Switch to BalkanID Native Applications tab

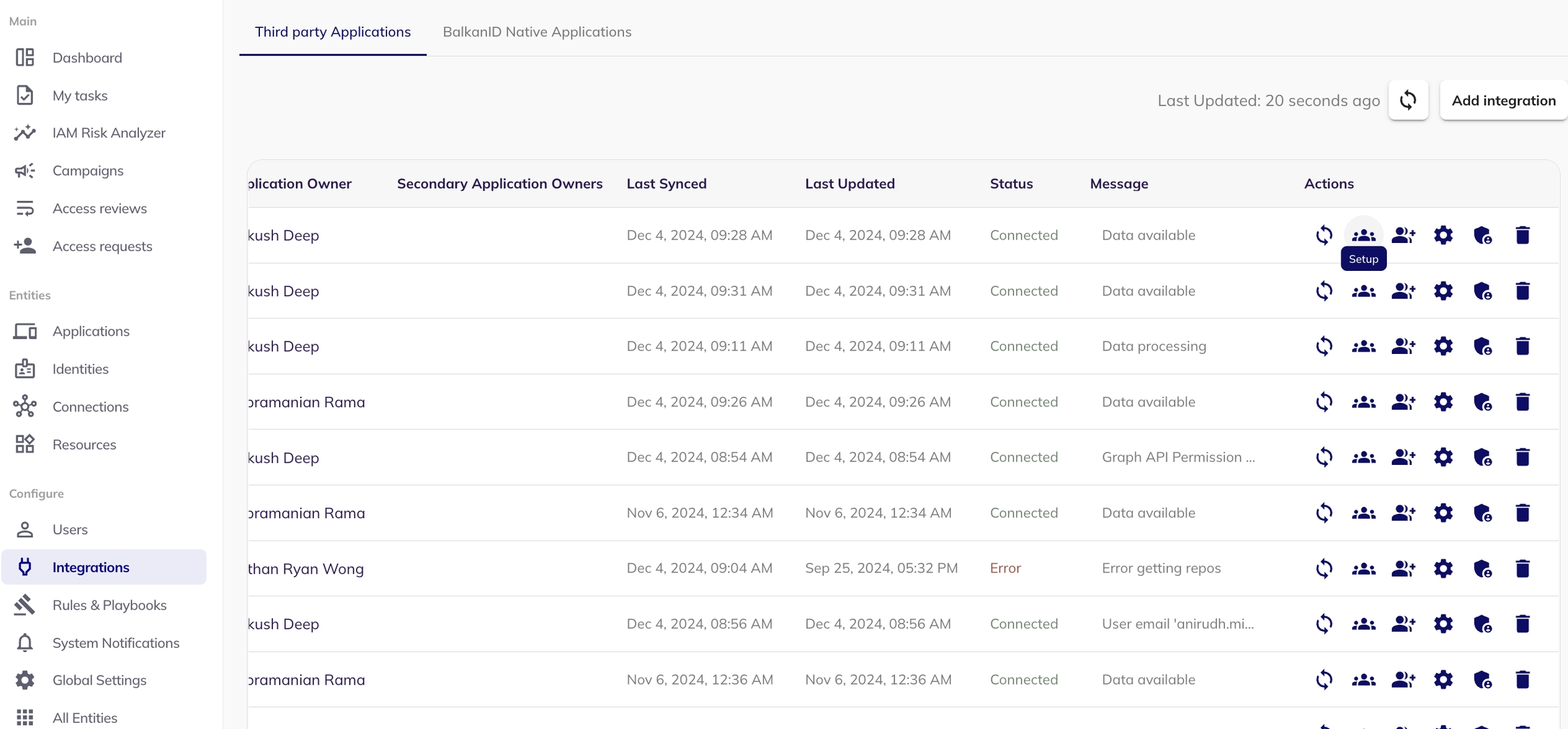tap(537, 32)
